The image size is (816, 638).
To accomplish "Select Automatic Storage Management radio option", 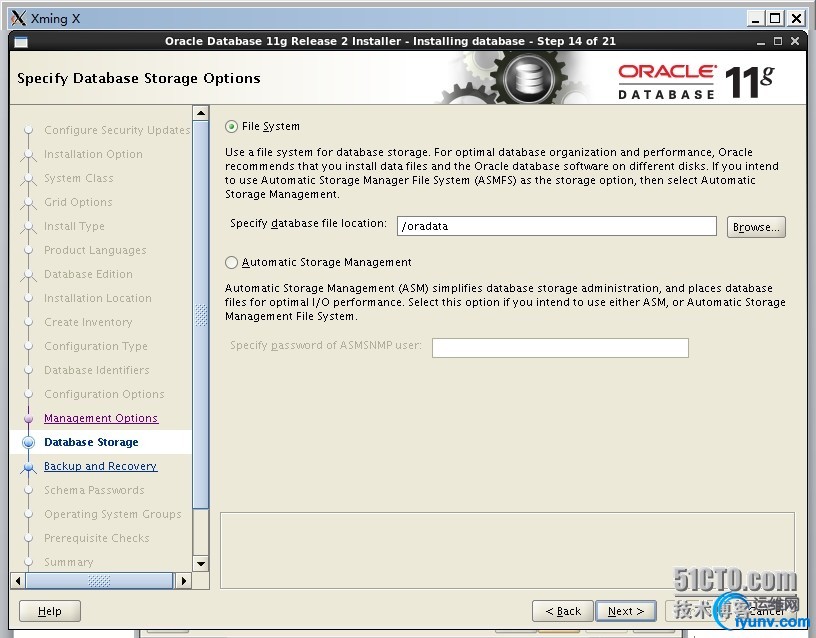I will 232,262.
